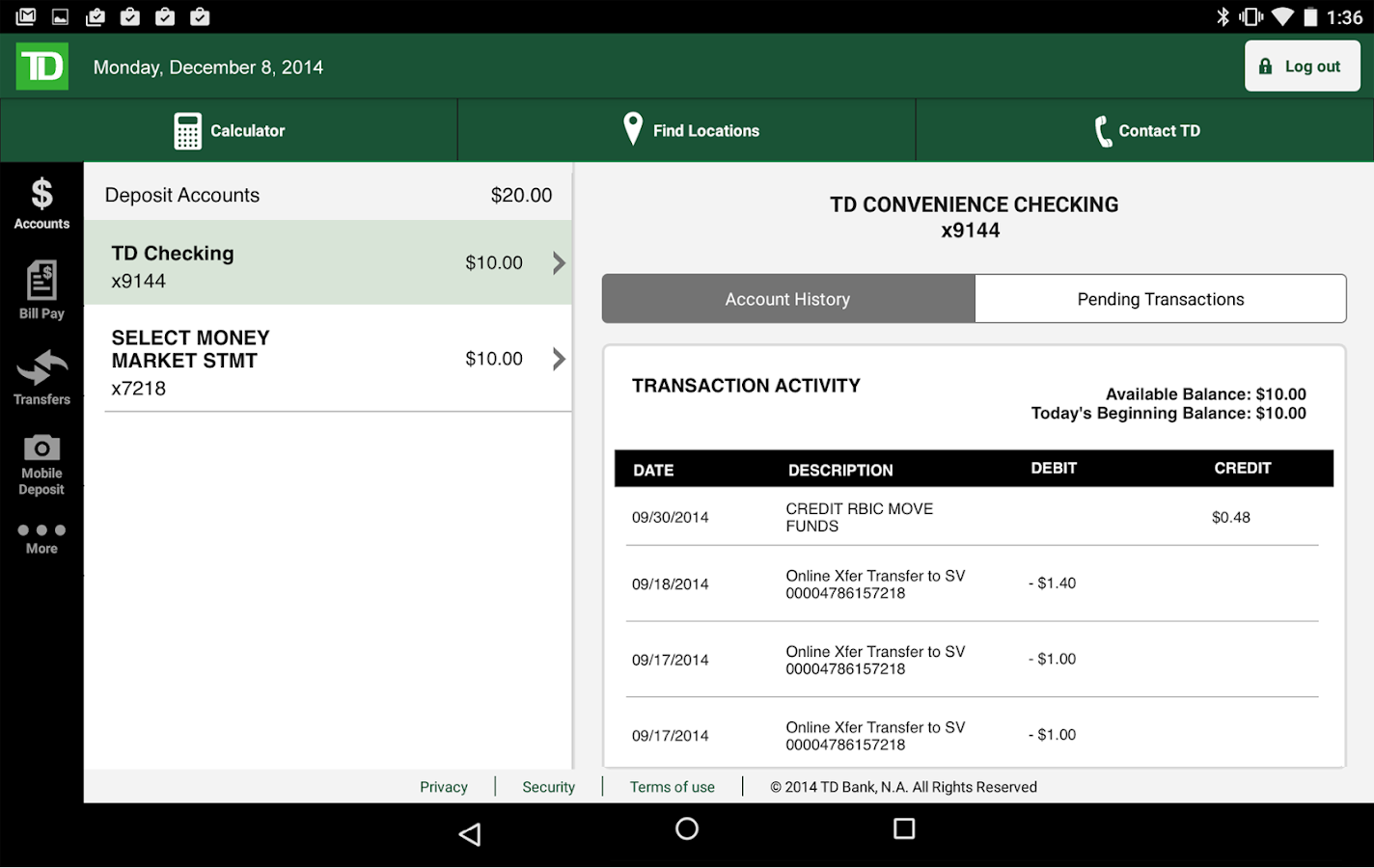Viewport: 1374px width, 868px height.
Task: Open the Calculator tool
Action: (x=229, y=130)
